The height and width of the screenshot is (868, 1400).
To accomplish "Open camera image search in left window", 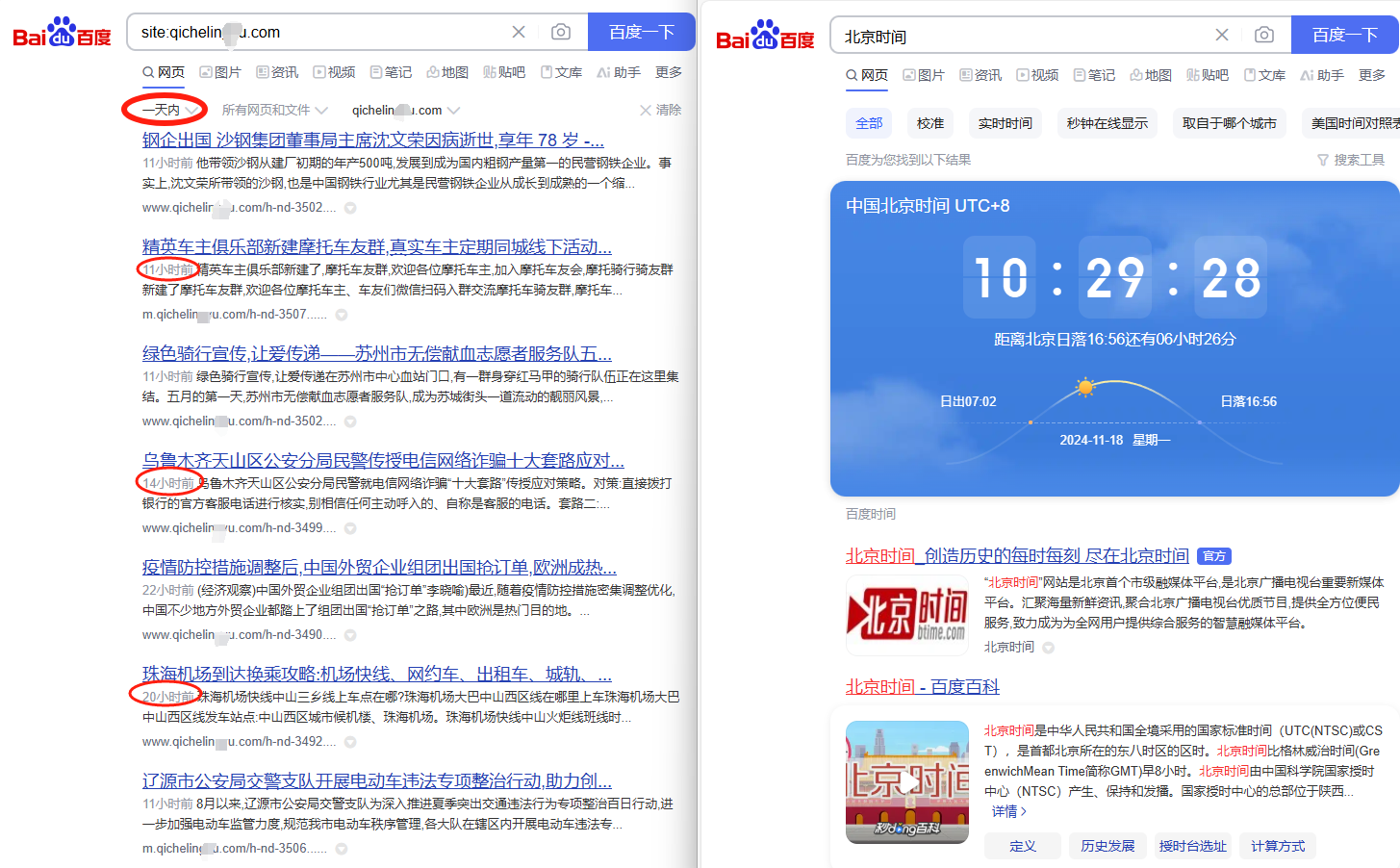I will tap(561, 32).
